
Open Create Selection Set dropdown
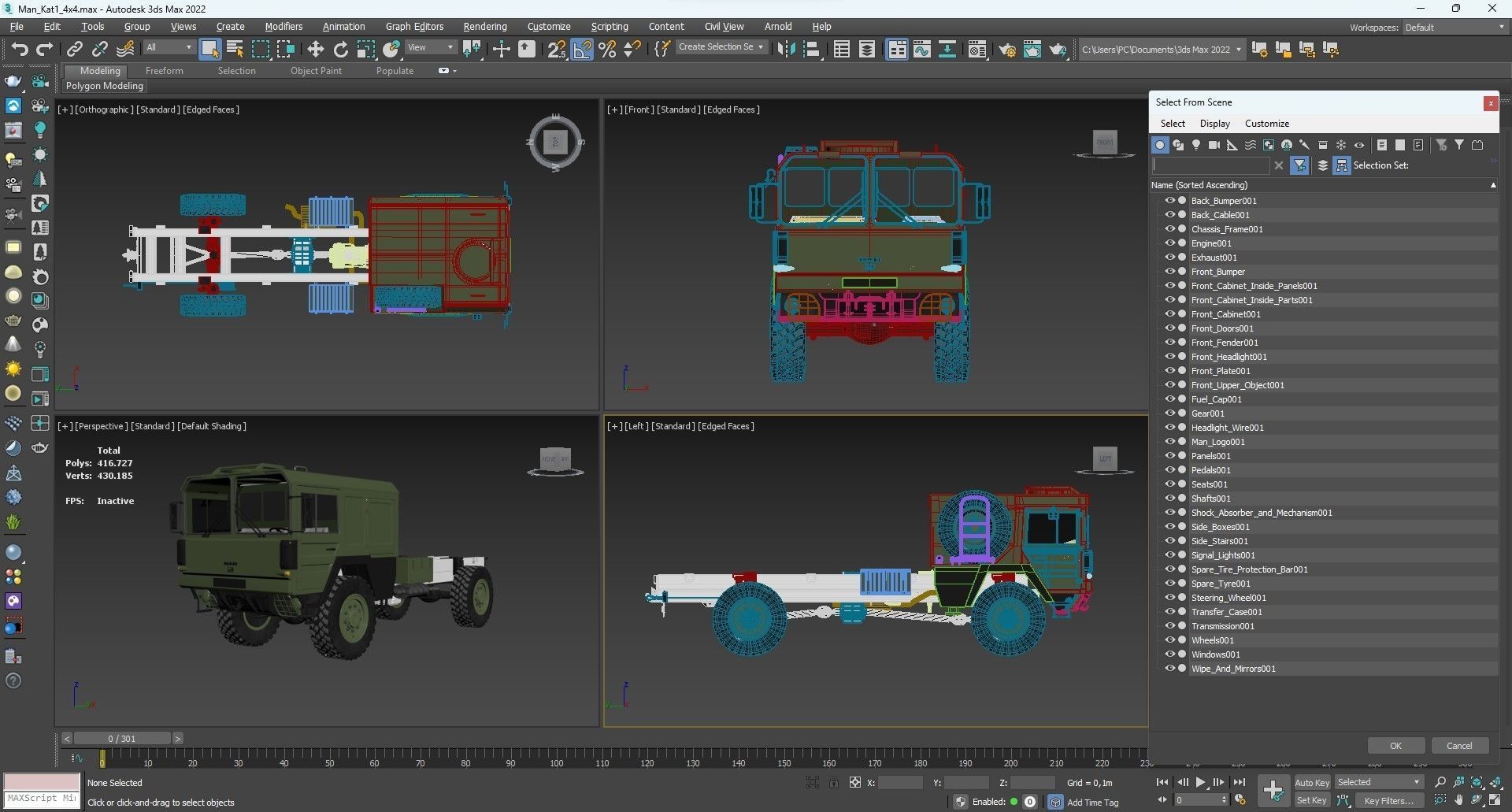tap(721, 47)
